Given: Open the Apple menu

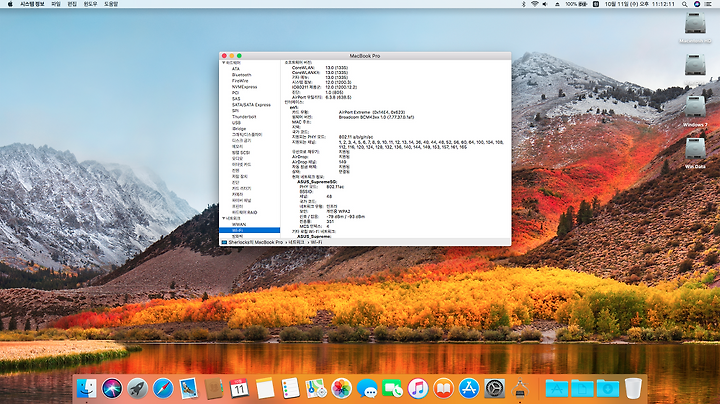Looking at the screenshot, I should [10, 4].
